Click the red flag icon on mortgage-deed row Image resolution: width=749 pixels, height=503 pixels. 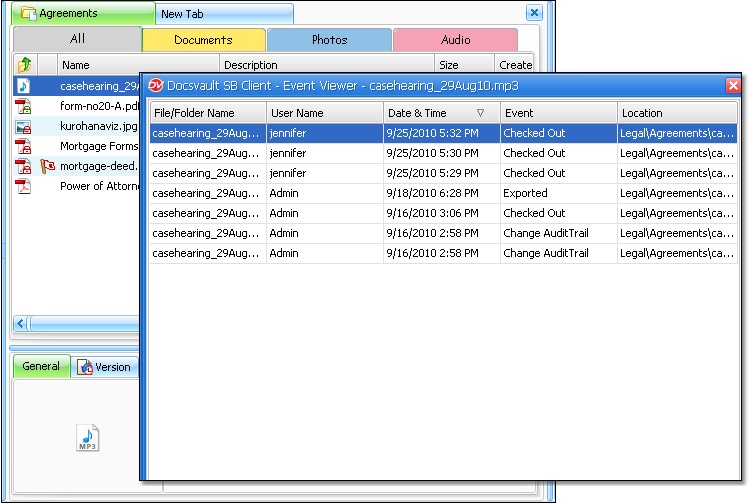(47, 166)
